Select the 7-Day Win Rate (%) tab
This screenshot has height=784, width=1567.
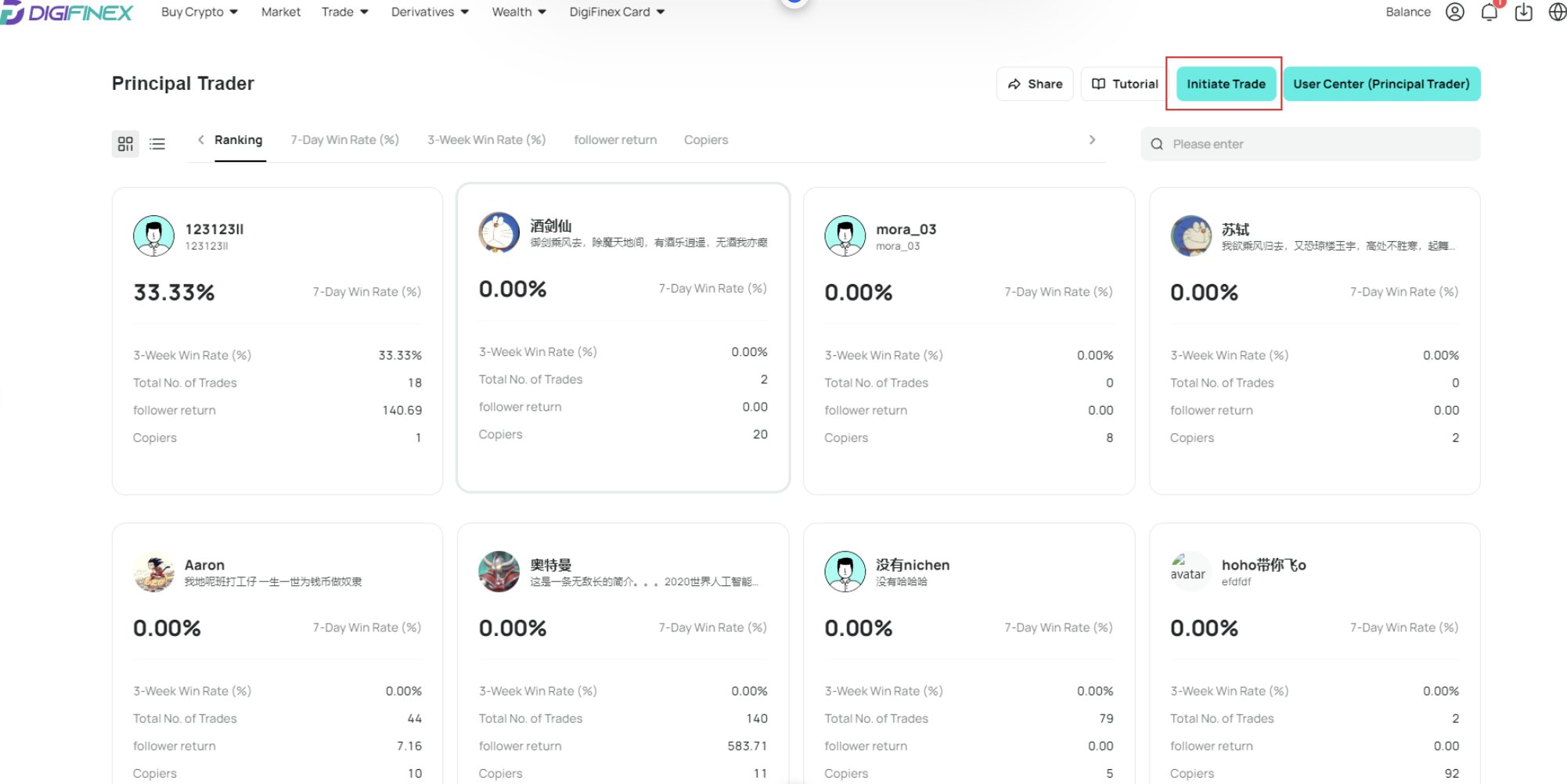click(345, 140)
